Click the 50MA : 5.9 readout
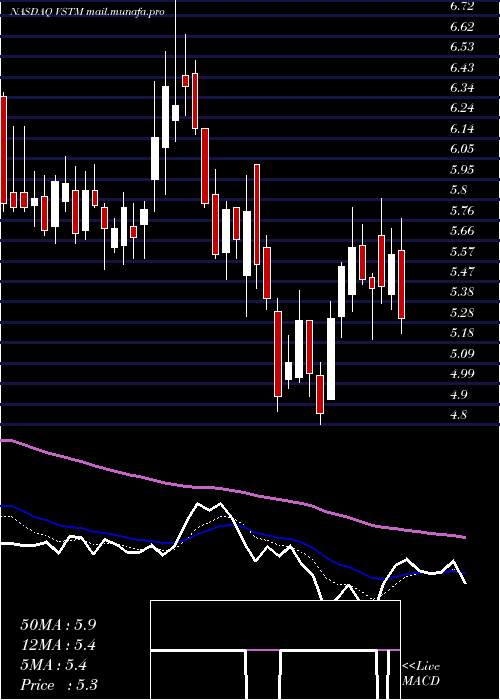This screenshot has width=500, height=700. pyautogui.click(x=58, y=625)
